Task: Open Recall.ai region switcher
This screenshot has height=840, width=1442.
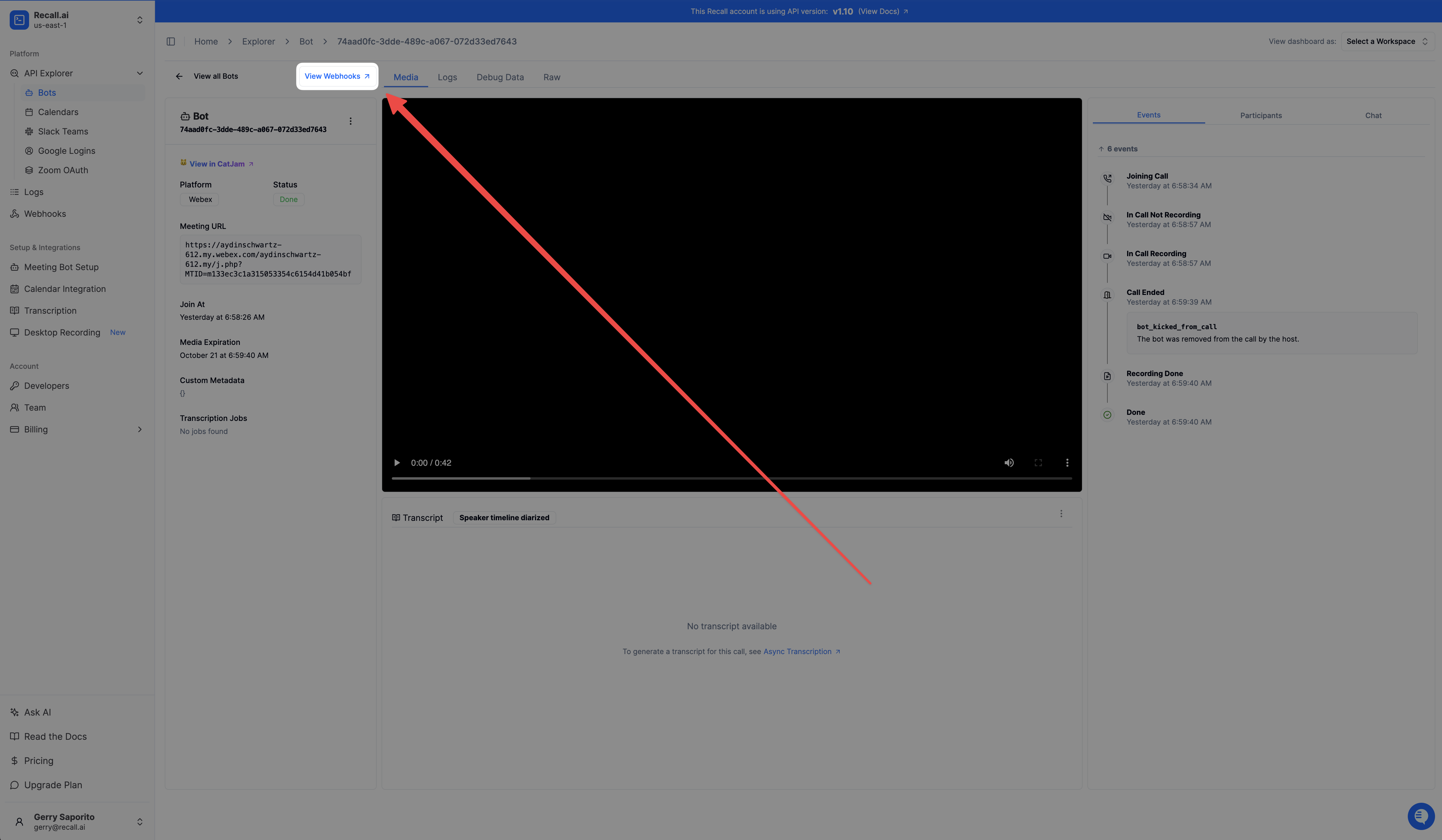Action: point(140,20)
